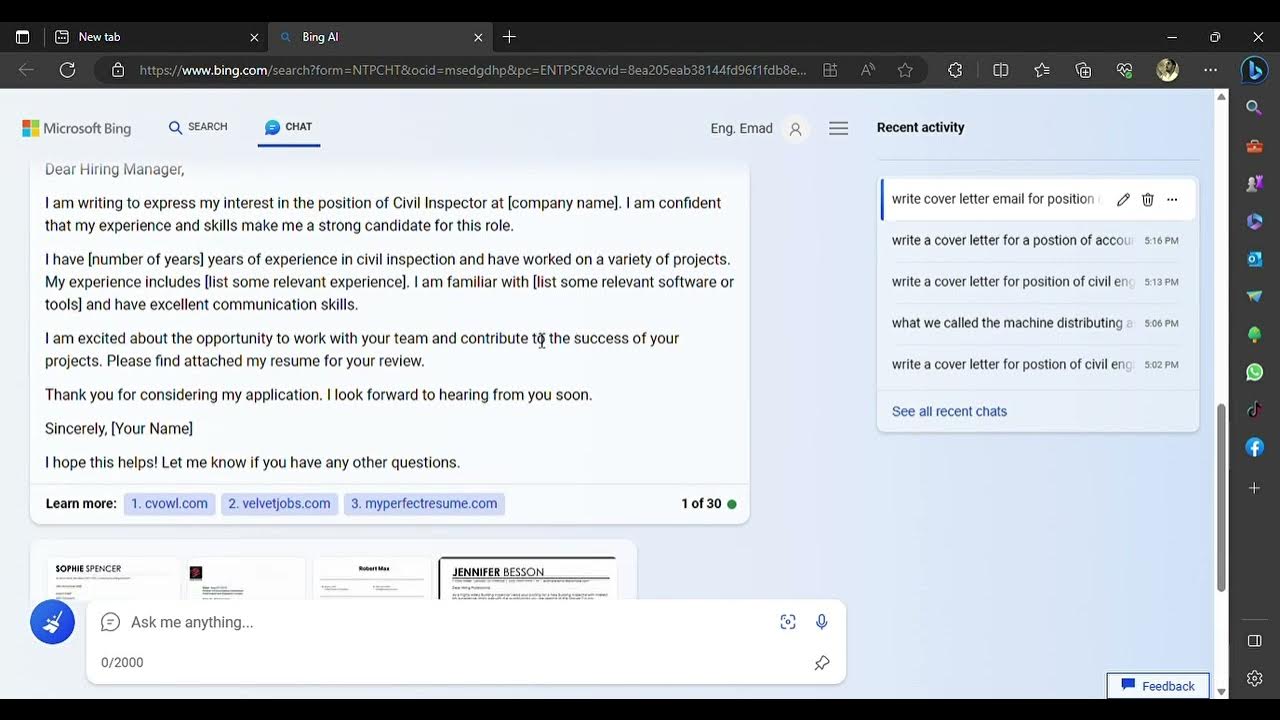The image size is (1280, 720).
Task: Open the Bing hamburger menu
Action: (839, 128)
